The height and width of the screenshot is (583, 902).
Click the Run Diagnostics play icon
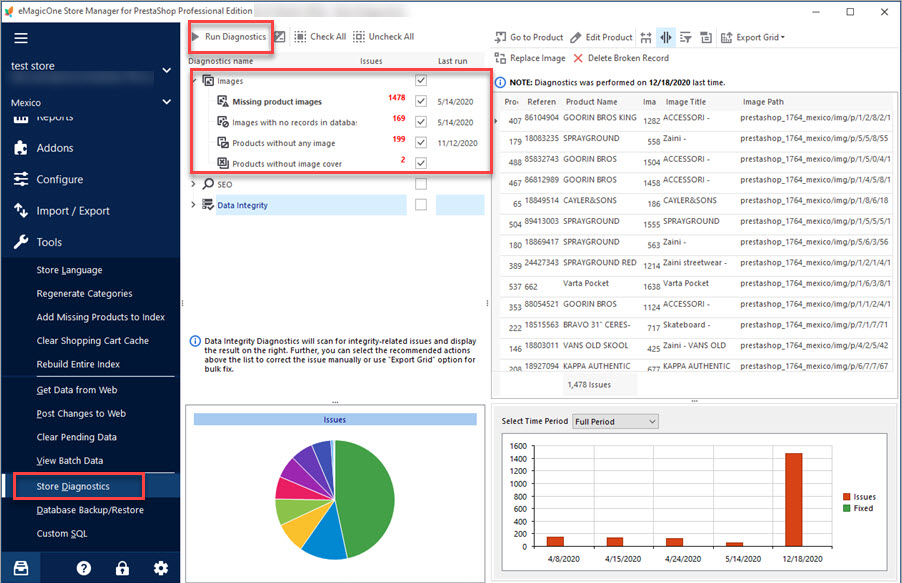point(196,37)
